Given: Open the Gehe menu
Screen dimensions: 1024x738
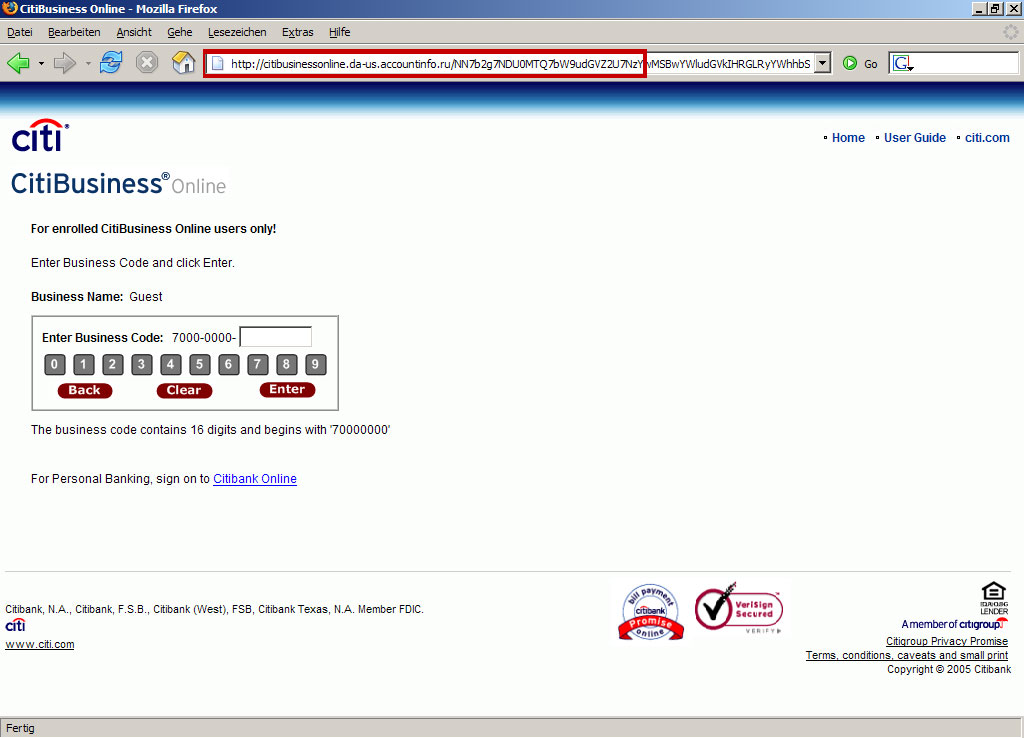Looking at the screenshot, I should [x=180, y=32].
